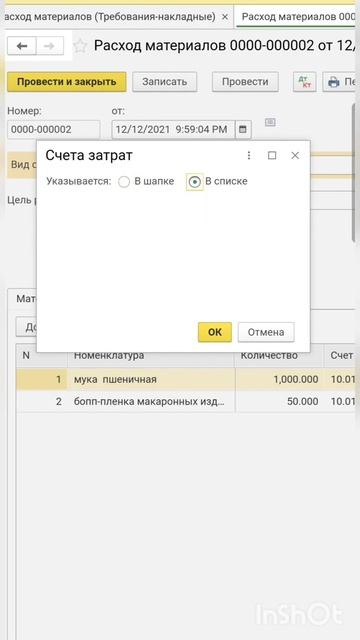Switch to Расход материалов 0000 document tab
This screenshot has width=360, height=640.
[x=297, y=17]
